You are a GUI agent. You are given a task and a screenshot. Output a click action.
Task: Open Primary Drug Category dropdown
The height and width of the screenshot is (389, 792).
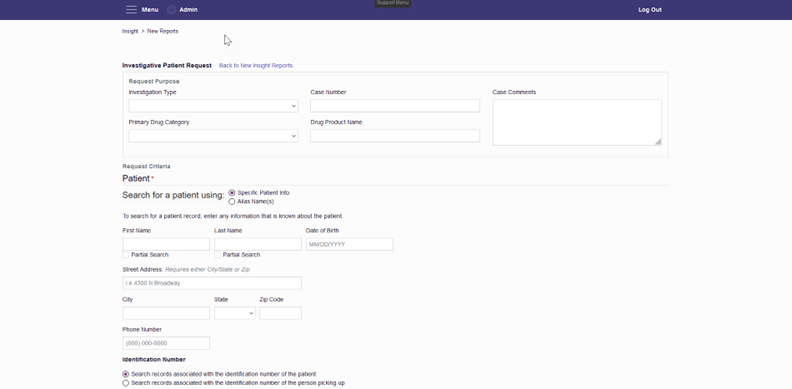[x=213, y=136]
